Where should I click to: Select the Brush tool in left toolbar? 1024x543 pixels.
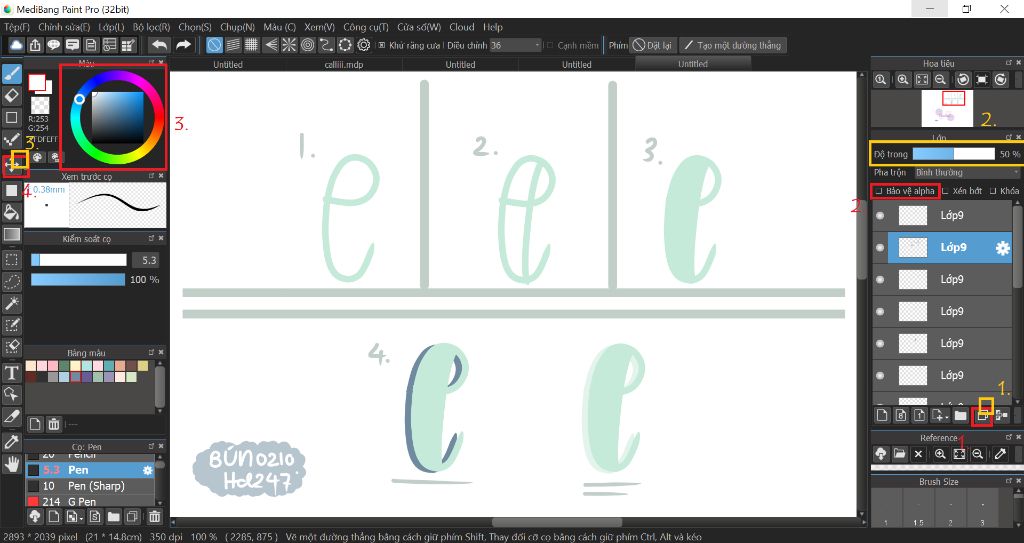pyautogui.click(x=11, y=74)
